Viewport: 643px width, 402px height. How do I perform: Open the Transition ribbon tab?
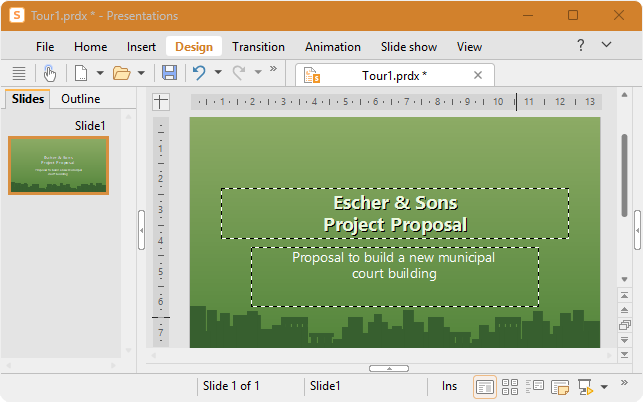point(258,47)
